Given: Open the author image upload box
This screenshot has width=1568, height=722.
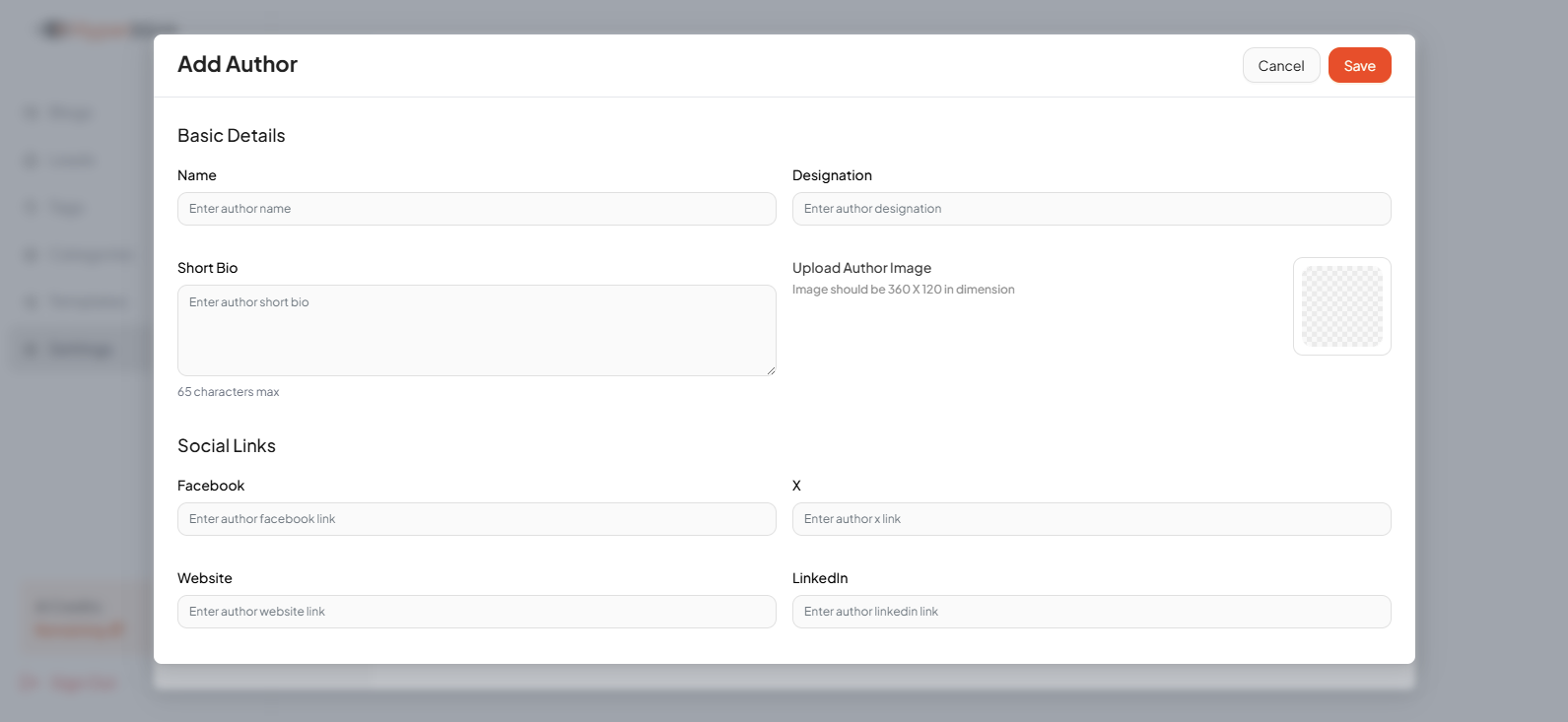Looking at the screenshot, I should 1342,306.
